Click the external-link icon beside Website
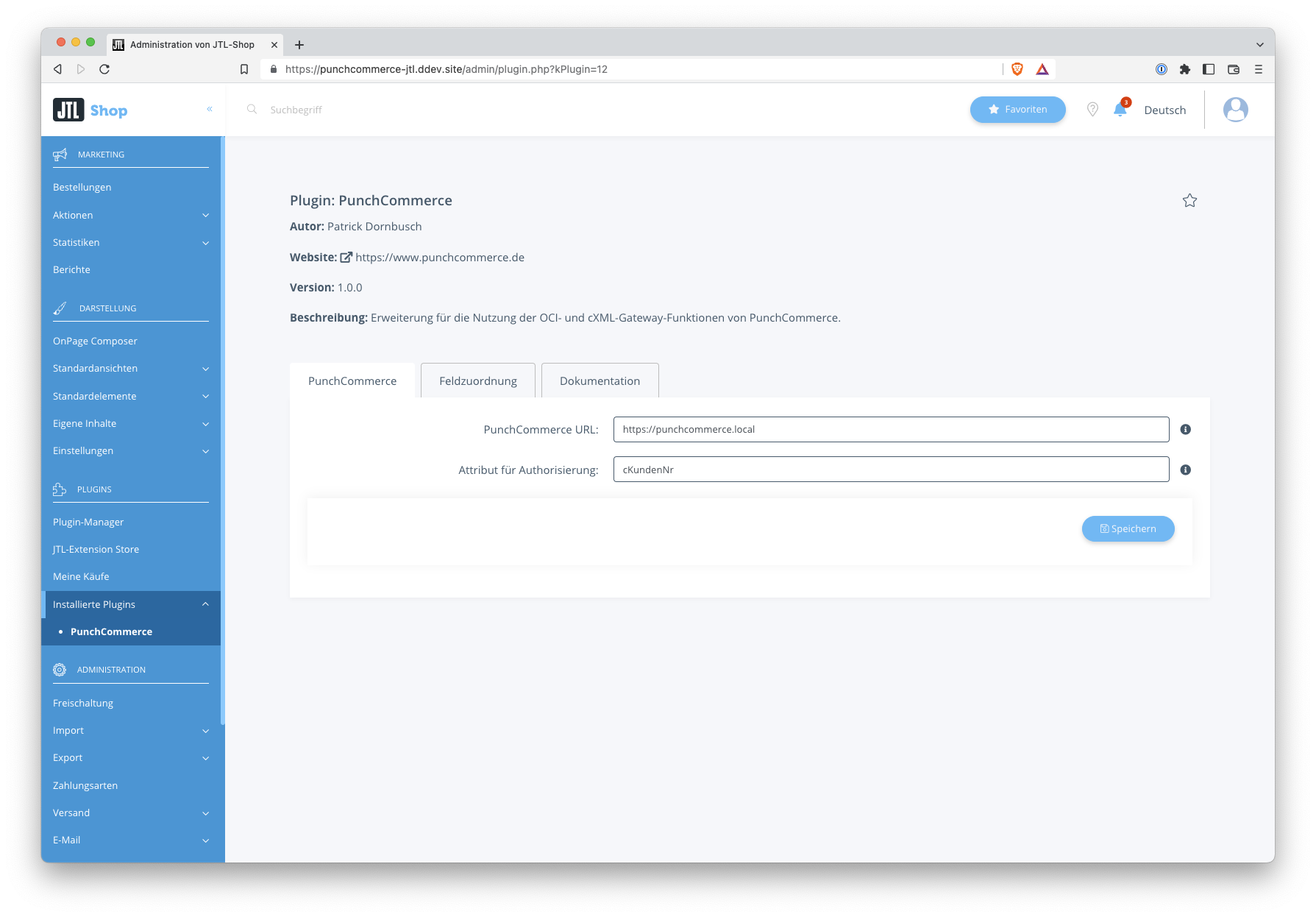The height and width of the screenshot is (917, 1316). click(346, 258)
